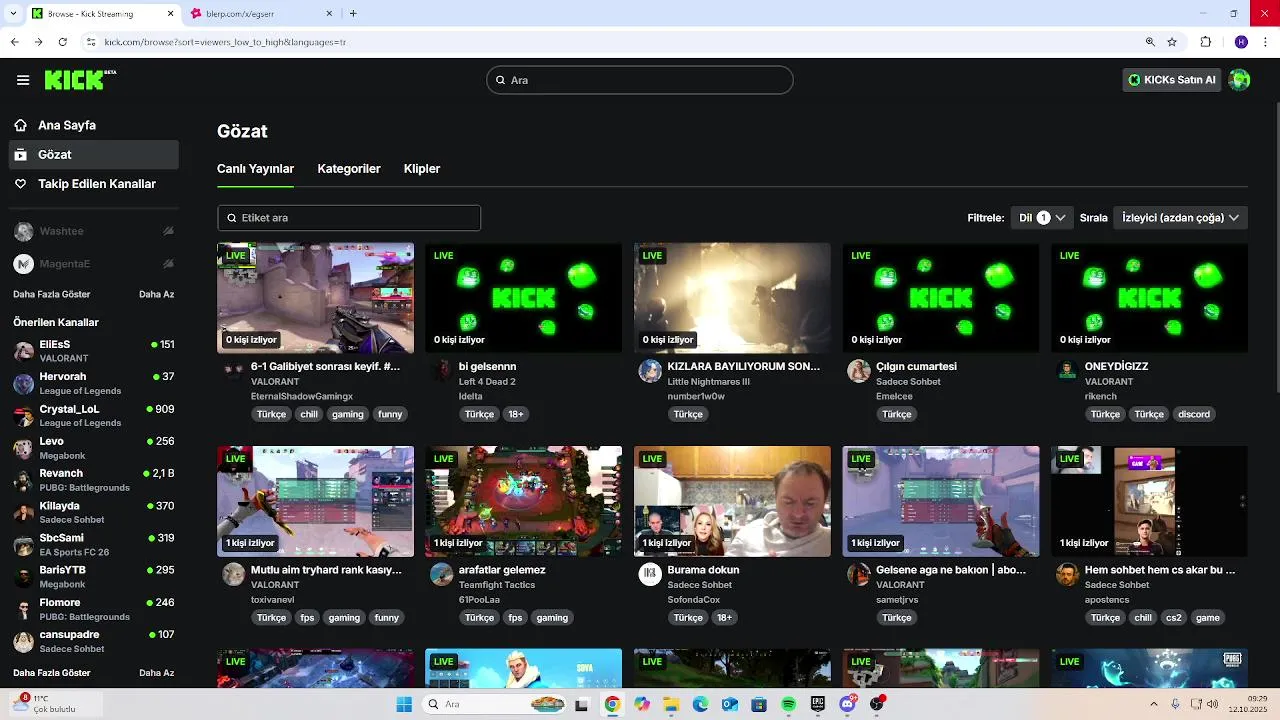Click SofondaCox avatar under Burama dokun
The height and width of the screenshot is (720, 1280).
pos(650,574)
